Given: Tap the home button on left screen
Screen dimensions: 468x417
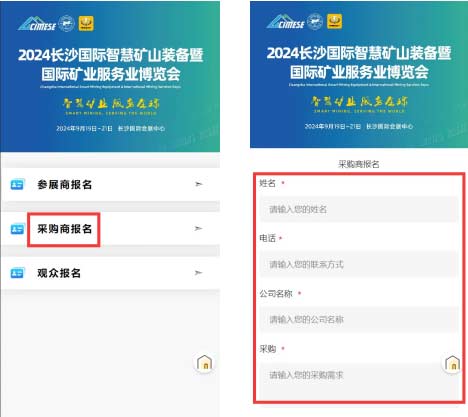Looking at the screenshot, I should point(204,363).
